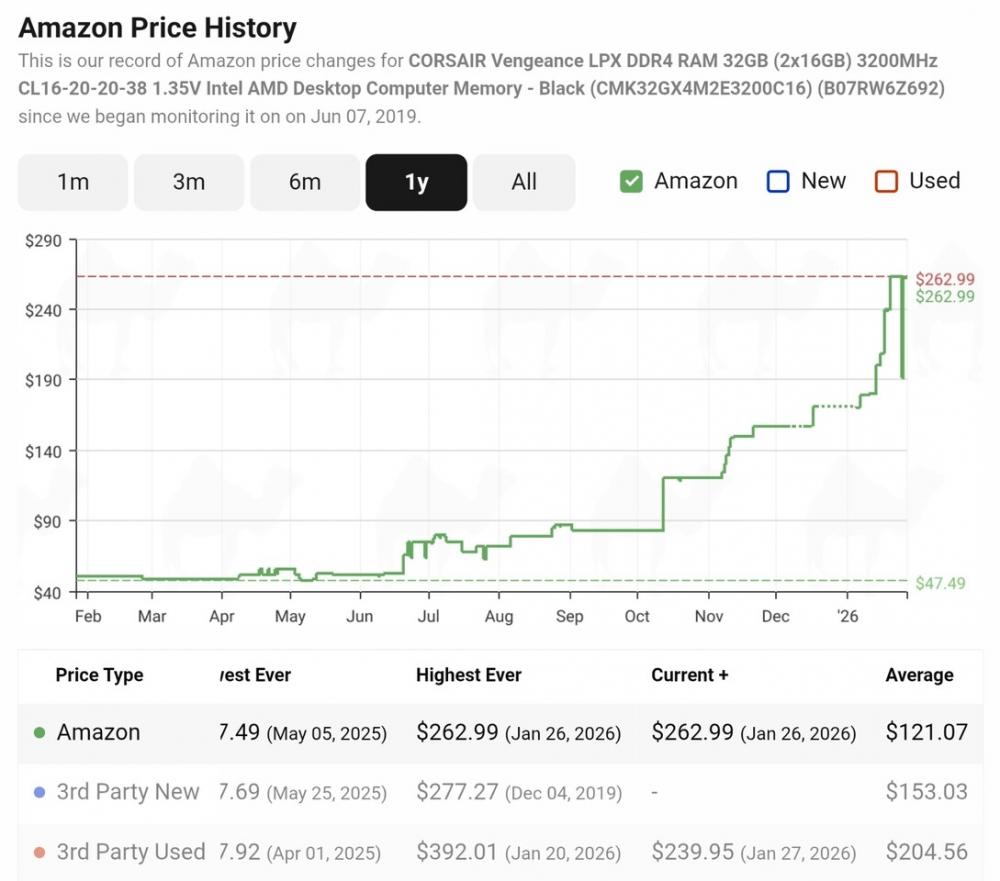Image resolution: width=1000 pixels, height=881 pixels.
Task: Click the Highest Ever column header
Action: (x=469, y=675)
